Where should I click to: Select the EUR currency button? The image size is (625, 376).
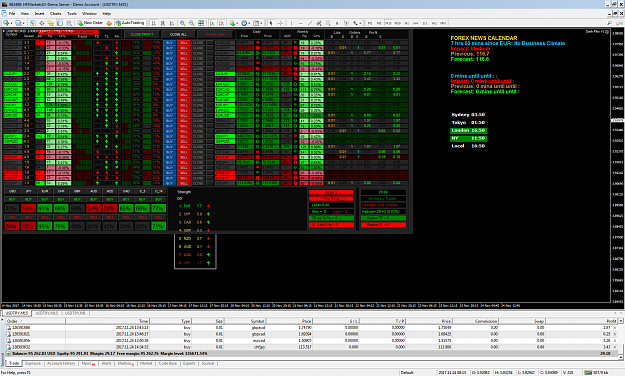tap(44, 191)
